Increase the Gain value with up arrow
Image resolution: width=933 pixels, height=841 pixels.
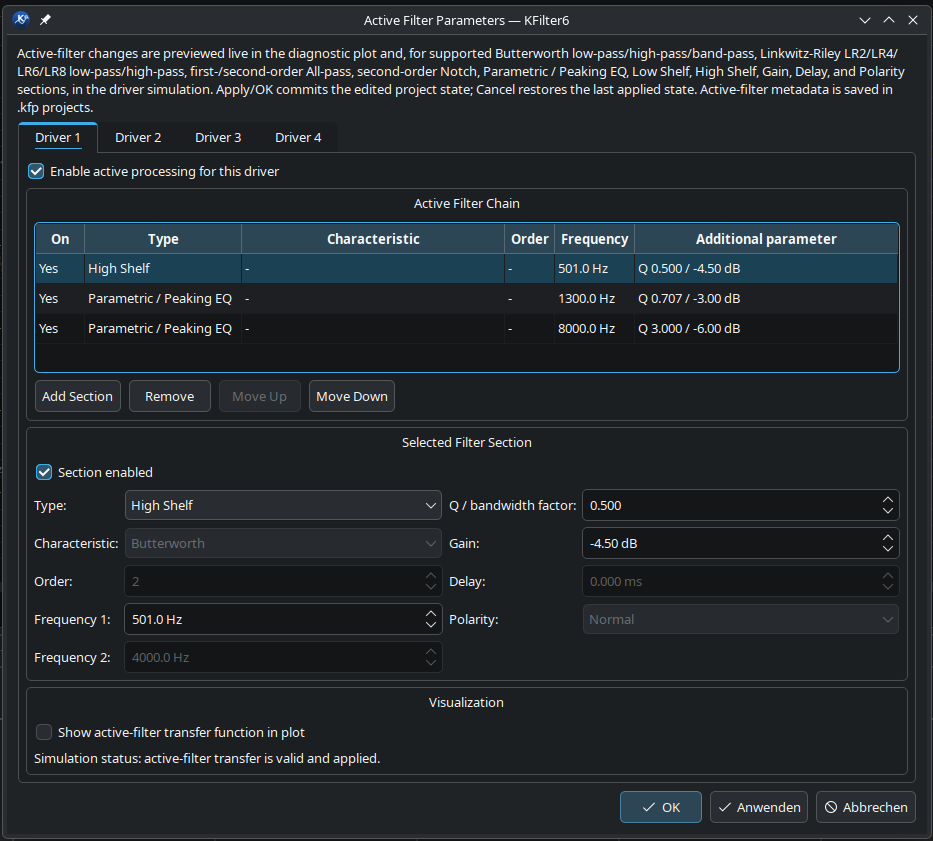(x=888, y=538)
